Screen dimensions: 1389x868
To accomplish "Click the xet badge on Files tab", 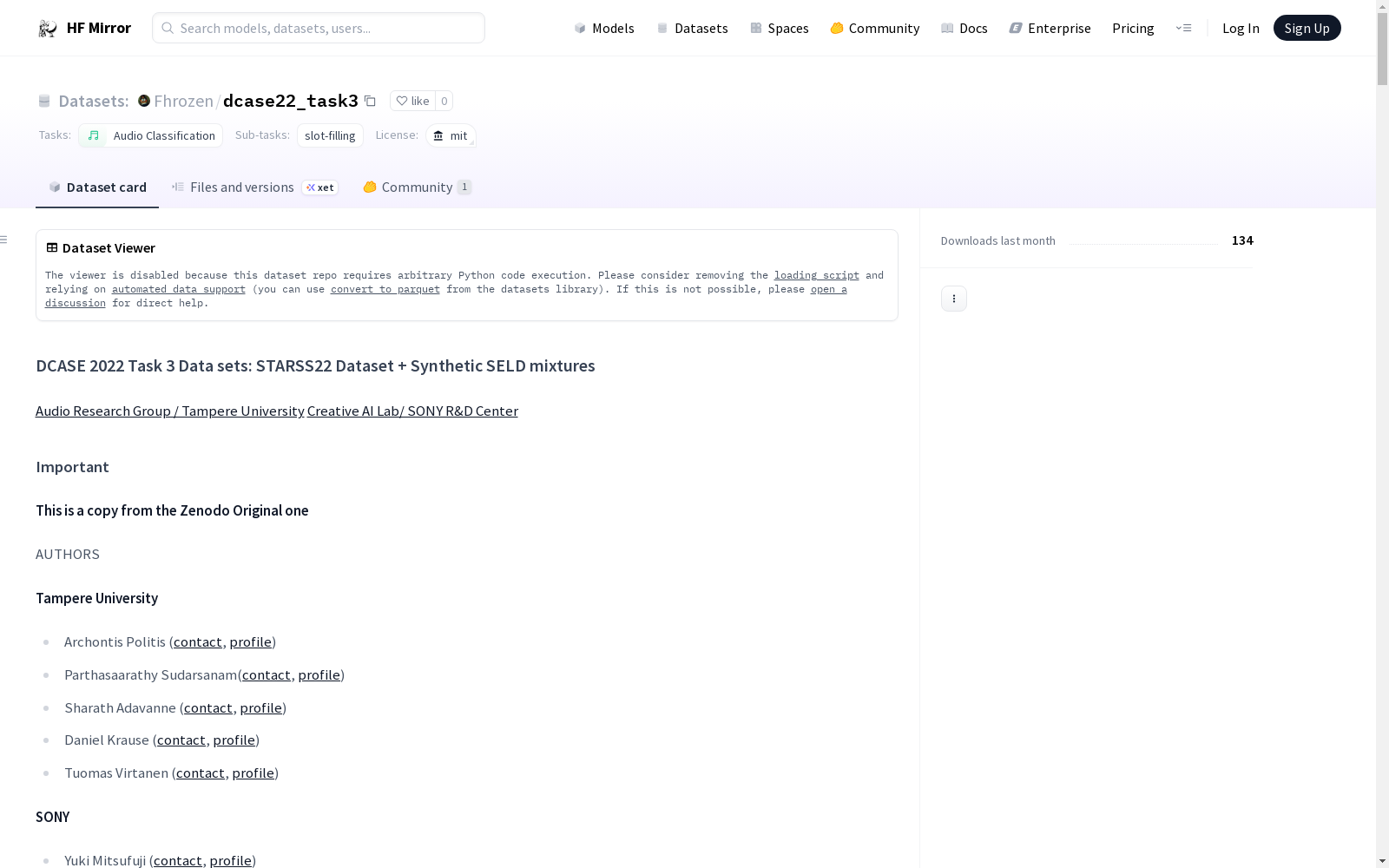I will point(319,187).
